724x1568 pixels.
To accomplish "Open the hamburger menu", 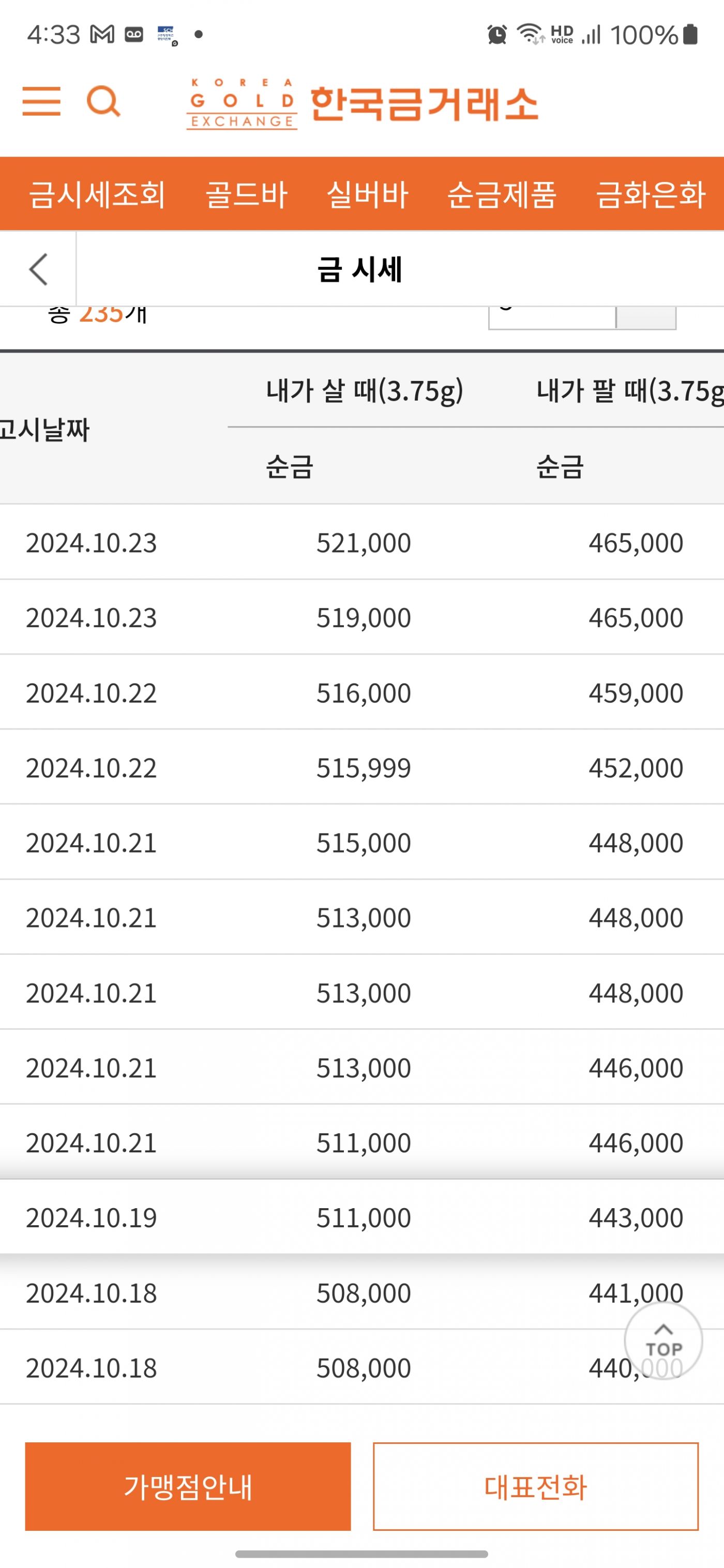I will (x=41, y=101).
